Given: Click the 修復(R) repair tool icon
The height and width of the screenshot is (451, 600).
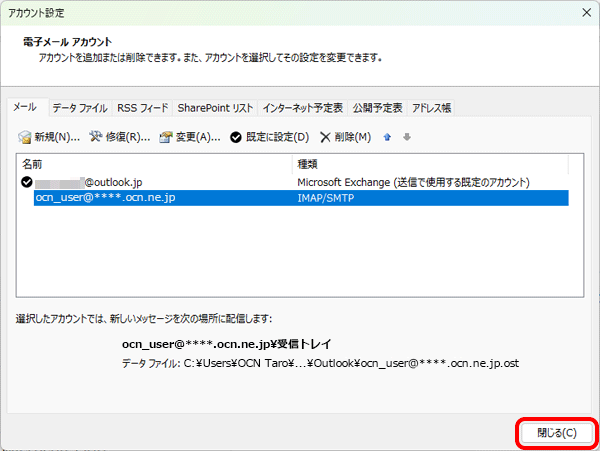Looking at the screenshot, I should point(96,137).
